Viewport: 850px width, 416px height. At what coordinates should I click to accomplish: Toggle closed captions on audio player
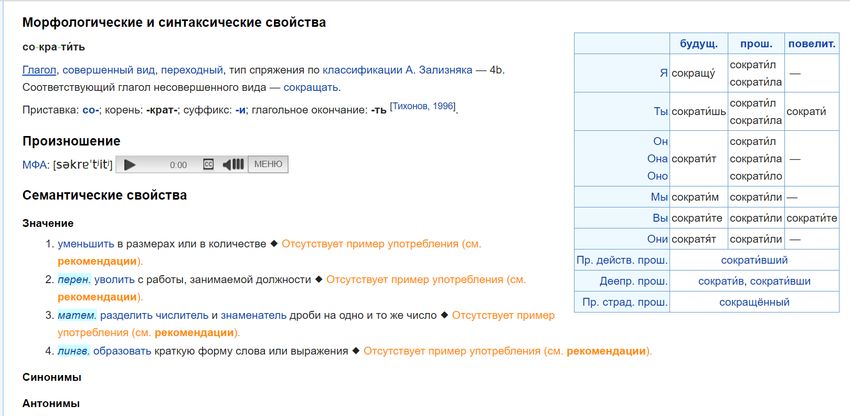click(x=208, y=164)
